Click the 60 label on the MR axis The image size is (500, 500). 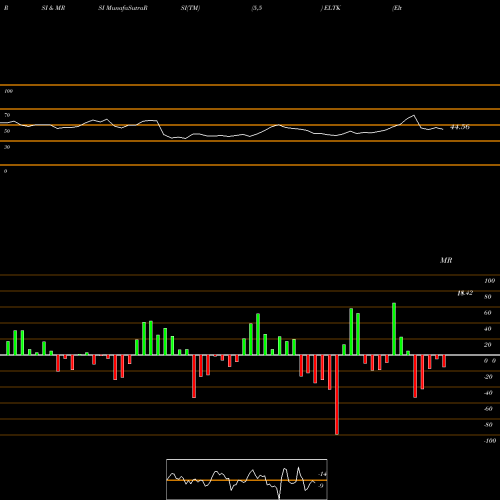488,313
